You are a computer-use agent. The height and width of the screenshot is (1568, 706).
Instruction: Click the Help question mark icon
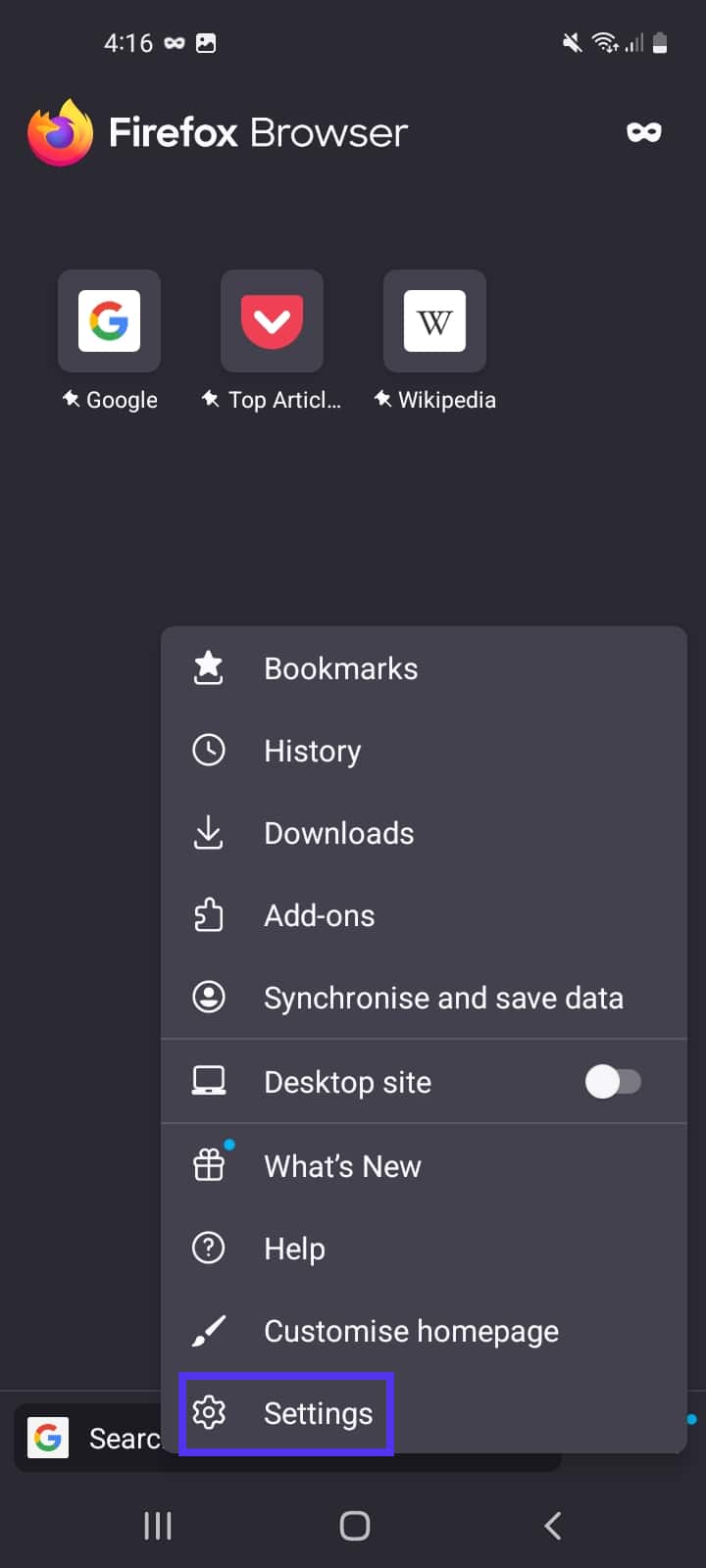tap(209, 1248)
